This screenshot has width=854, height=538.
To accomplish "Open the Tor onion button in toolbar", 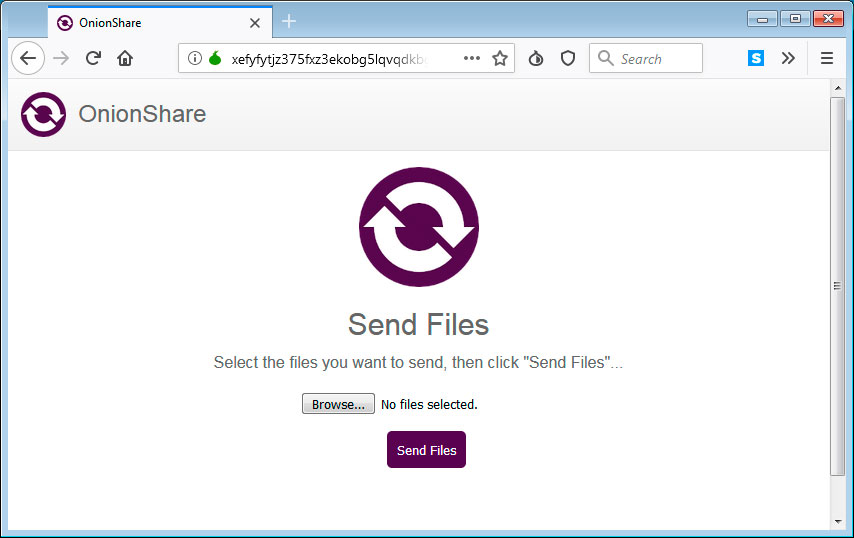I will click(x=536, y=58).
